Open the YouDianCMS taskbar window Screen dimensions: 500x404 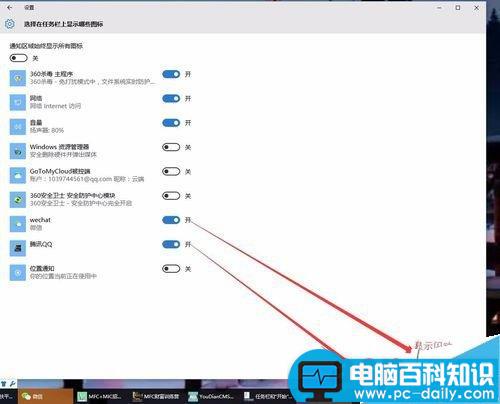click(212, 396)
